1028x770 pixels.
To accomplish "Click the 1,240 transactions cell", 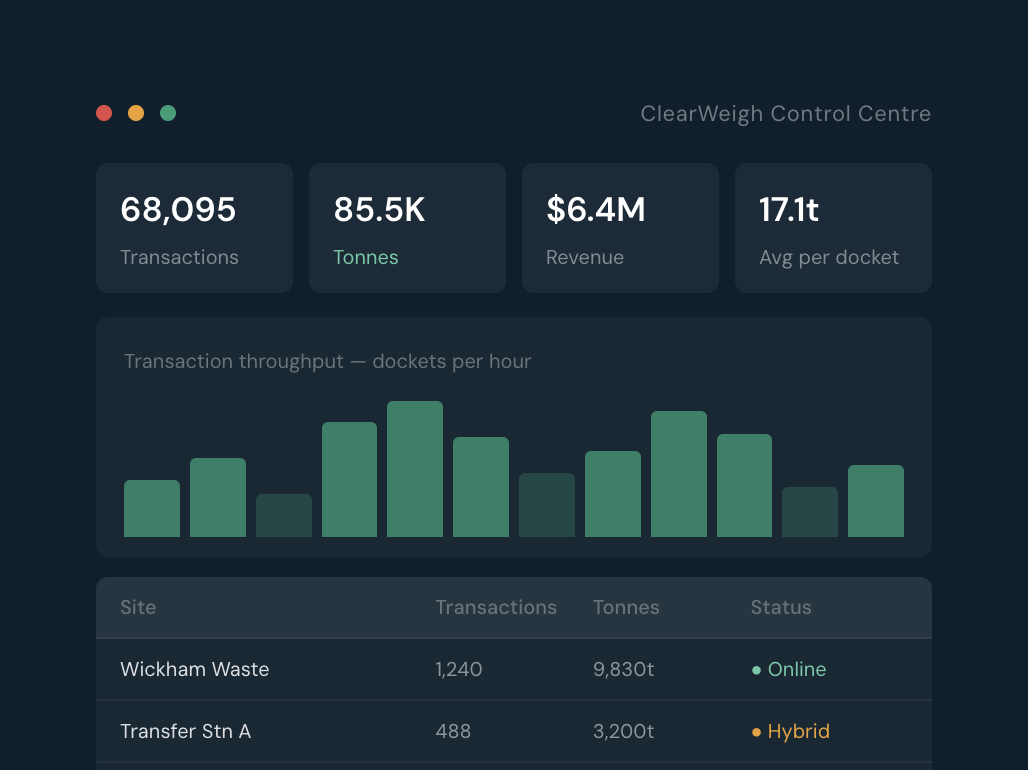I will click(459, 669).
